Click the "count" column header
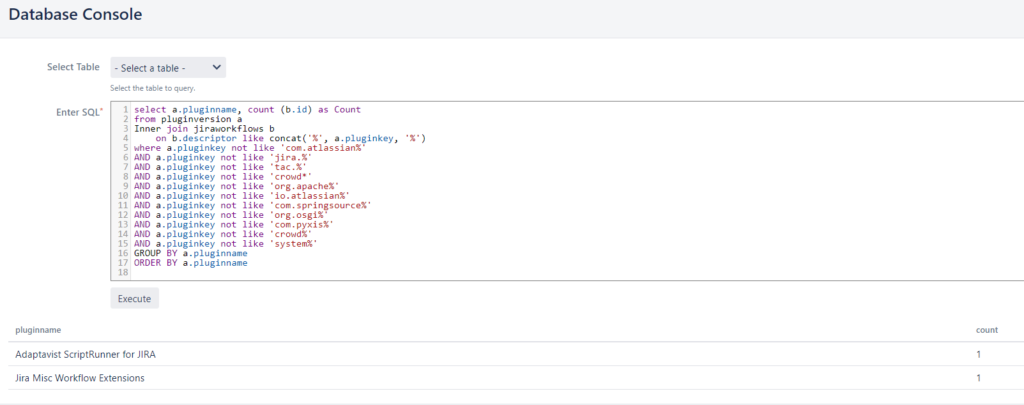The height and width of the screenshot is (405, 1024). click(x=987, y=329)
